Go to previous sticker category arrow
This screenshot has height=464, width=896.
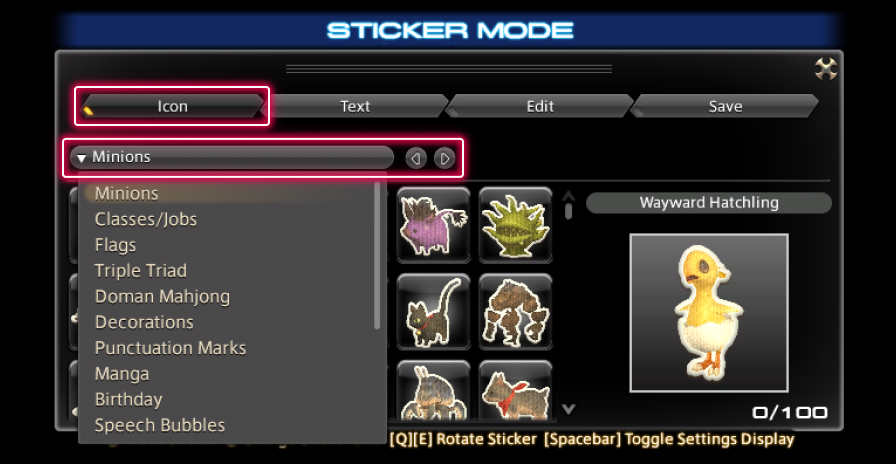(416, 158)
